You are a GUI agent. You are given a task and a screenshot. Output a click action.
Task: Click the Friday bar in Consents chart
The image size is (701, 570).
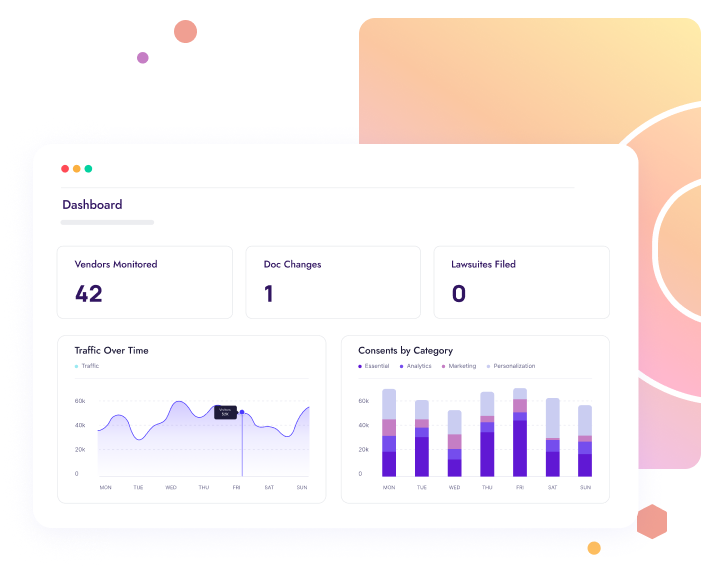pos(520,433)
